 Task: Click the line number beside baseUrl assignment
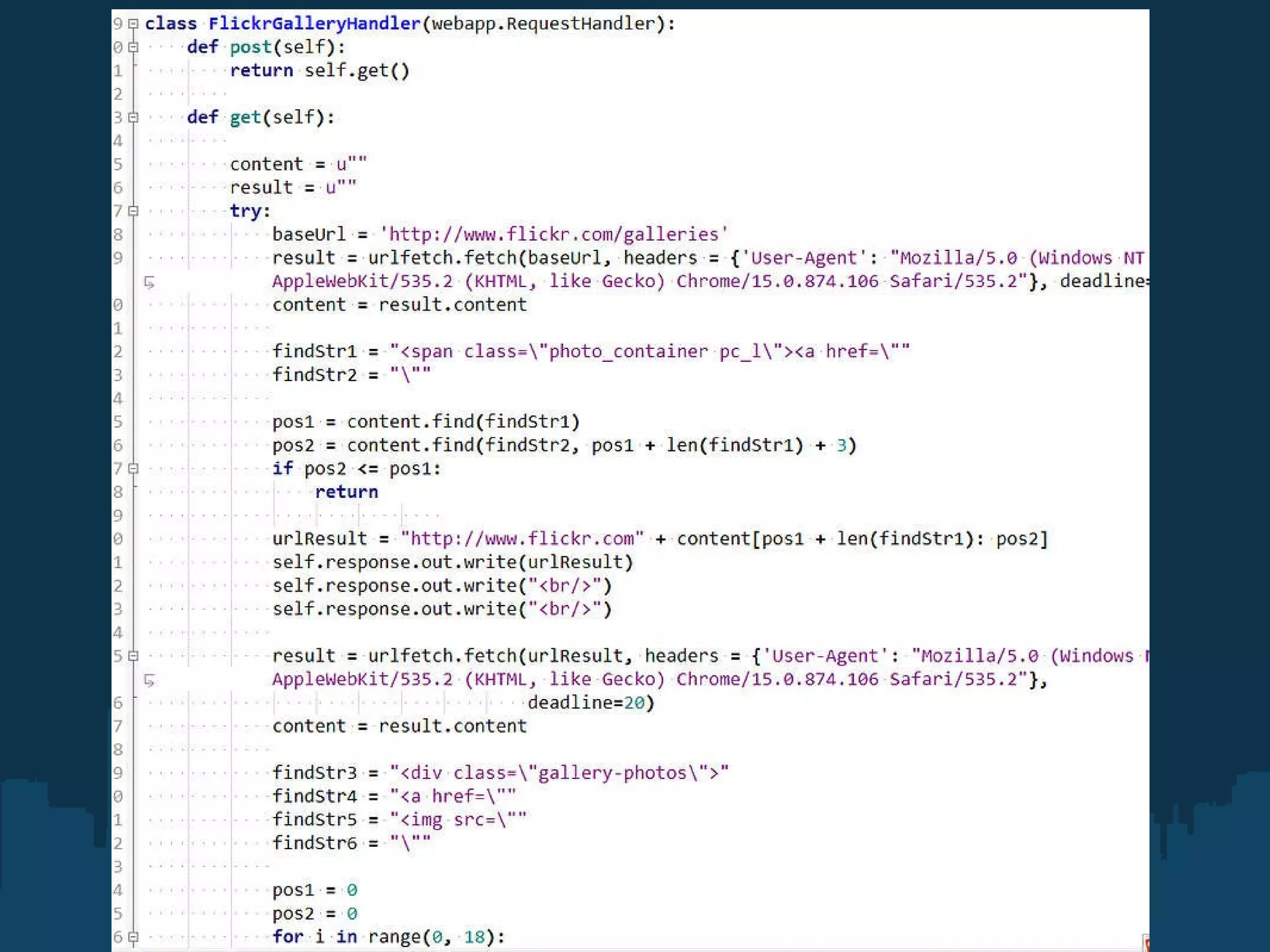118,234
